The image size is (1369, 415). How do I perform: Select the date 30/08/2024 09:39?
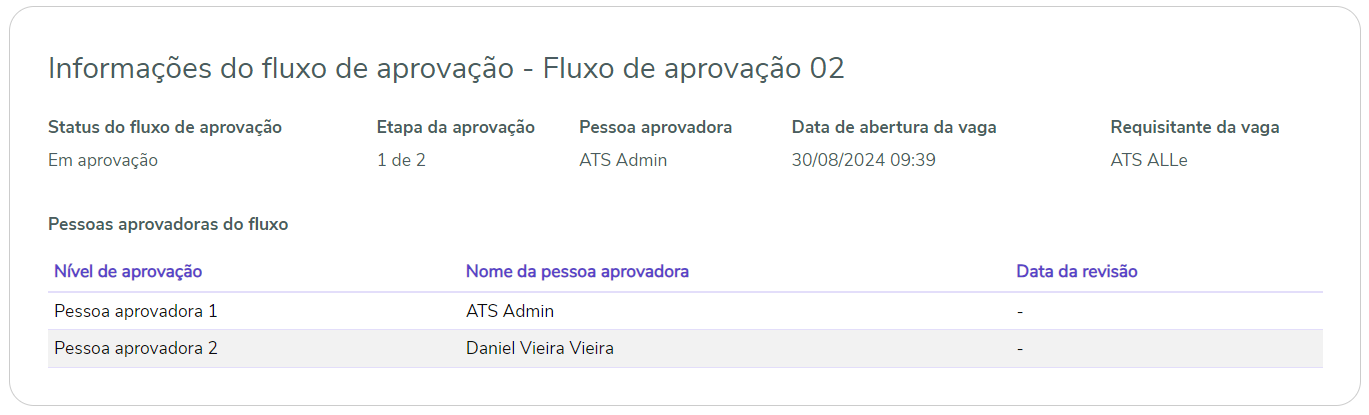pyautogui.click(x=864, y=160)
